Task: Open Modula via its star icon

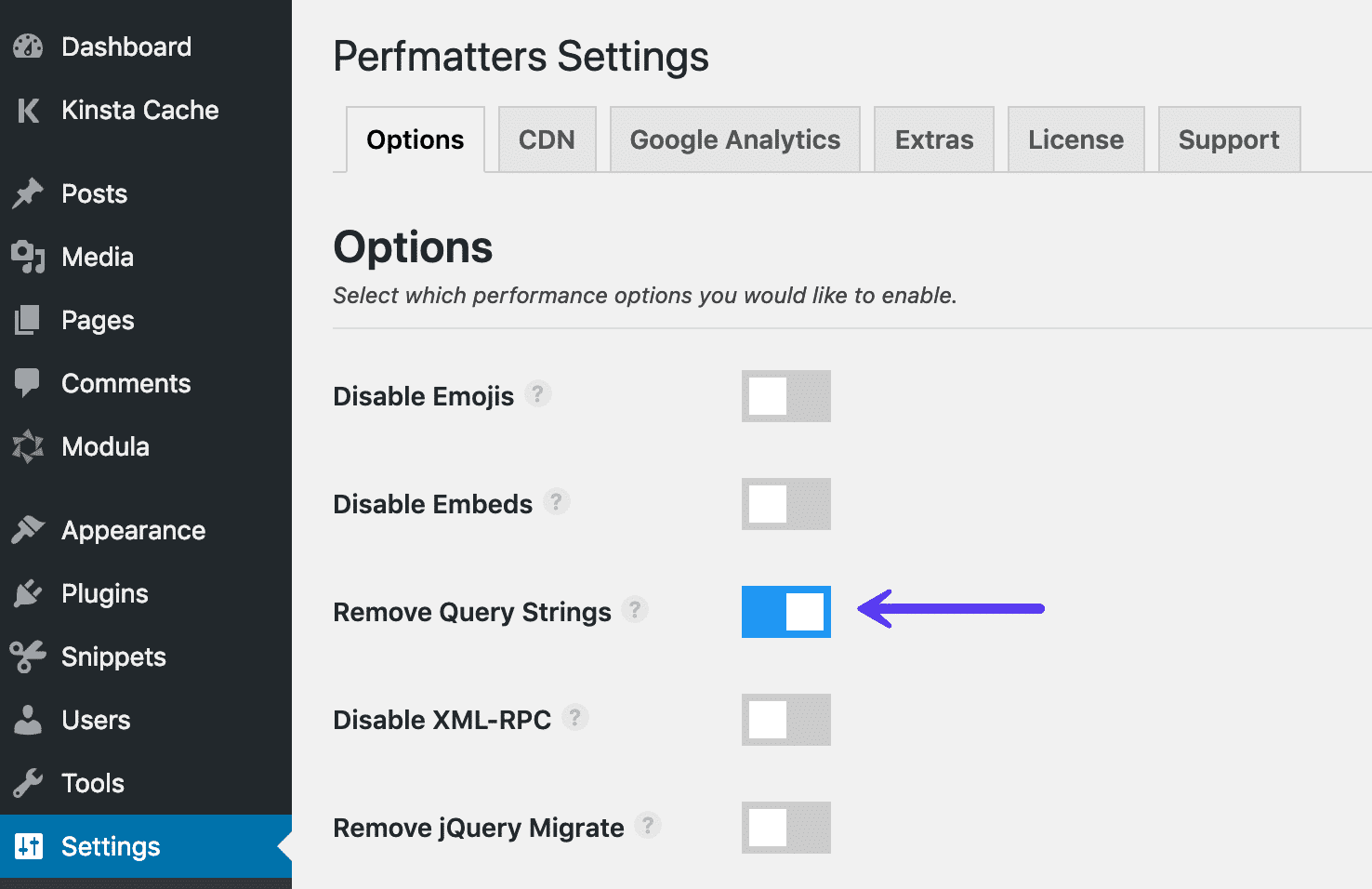Action: click(28, 446)
